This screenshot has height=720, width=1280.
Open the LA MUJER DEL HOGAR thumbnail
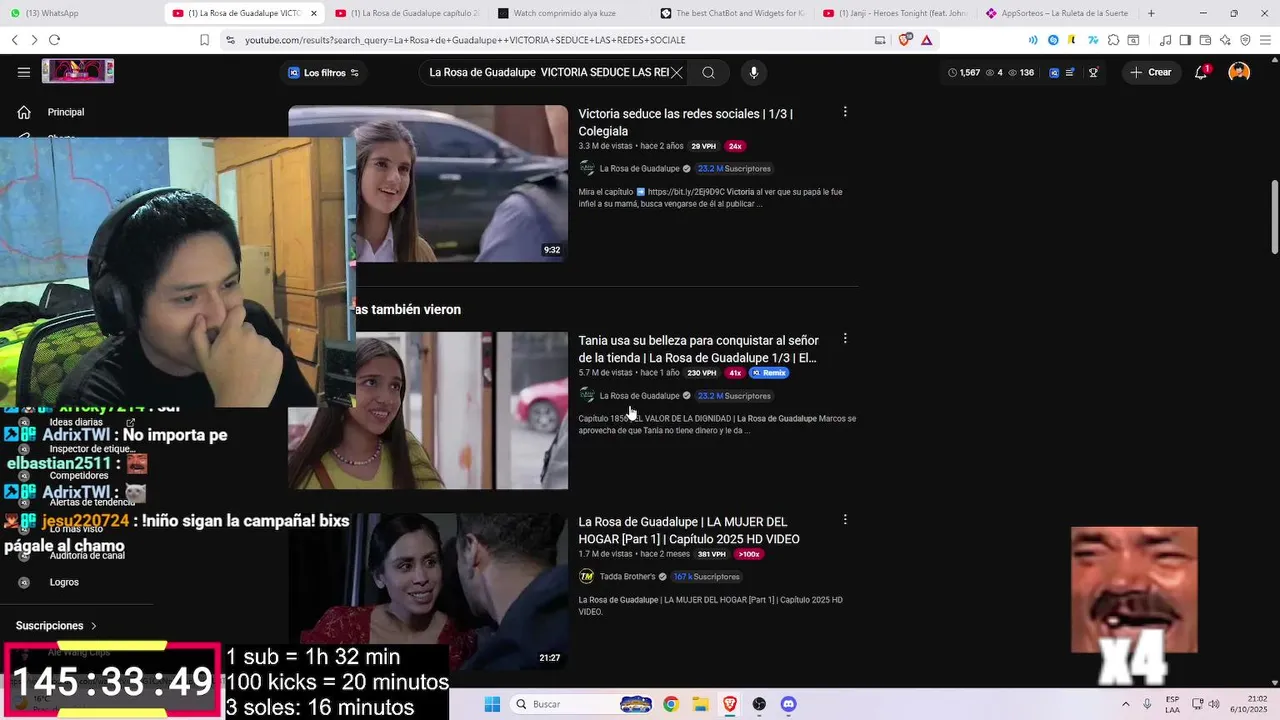click(x=428, y=591)
